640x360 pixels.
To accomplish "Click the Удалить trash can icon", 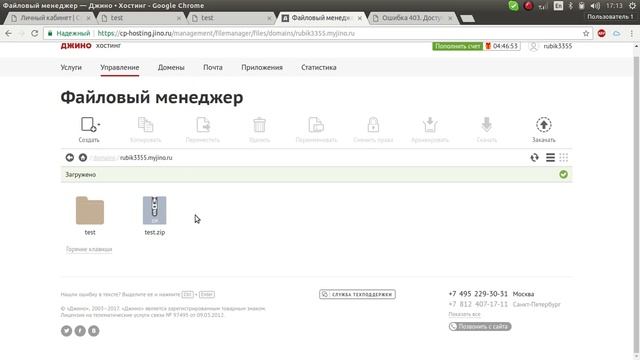I will [259, 125].
